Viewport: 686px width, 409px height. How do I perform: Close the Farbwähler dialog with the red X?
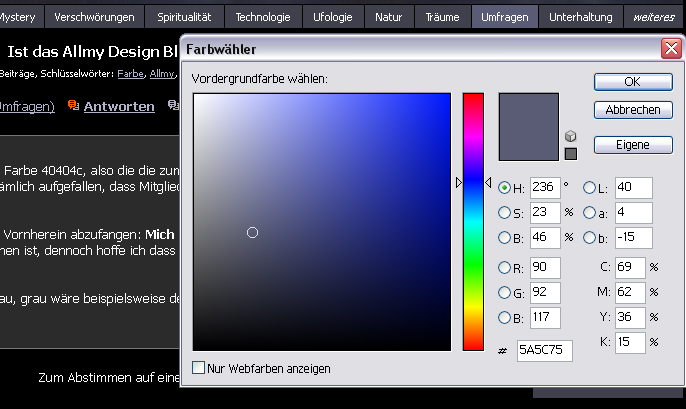click(x=671, y=49)
